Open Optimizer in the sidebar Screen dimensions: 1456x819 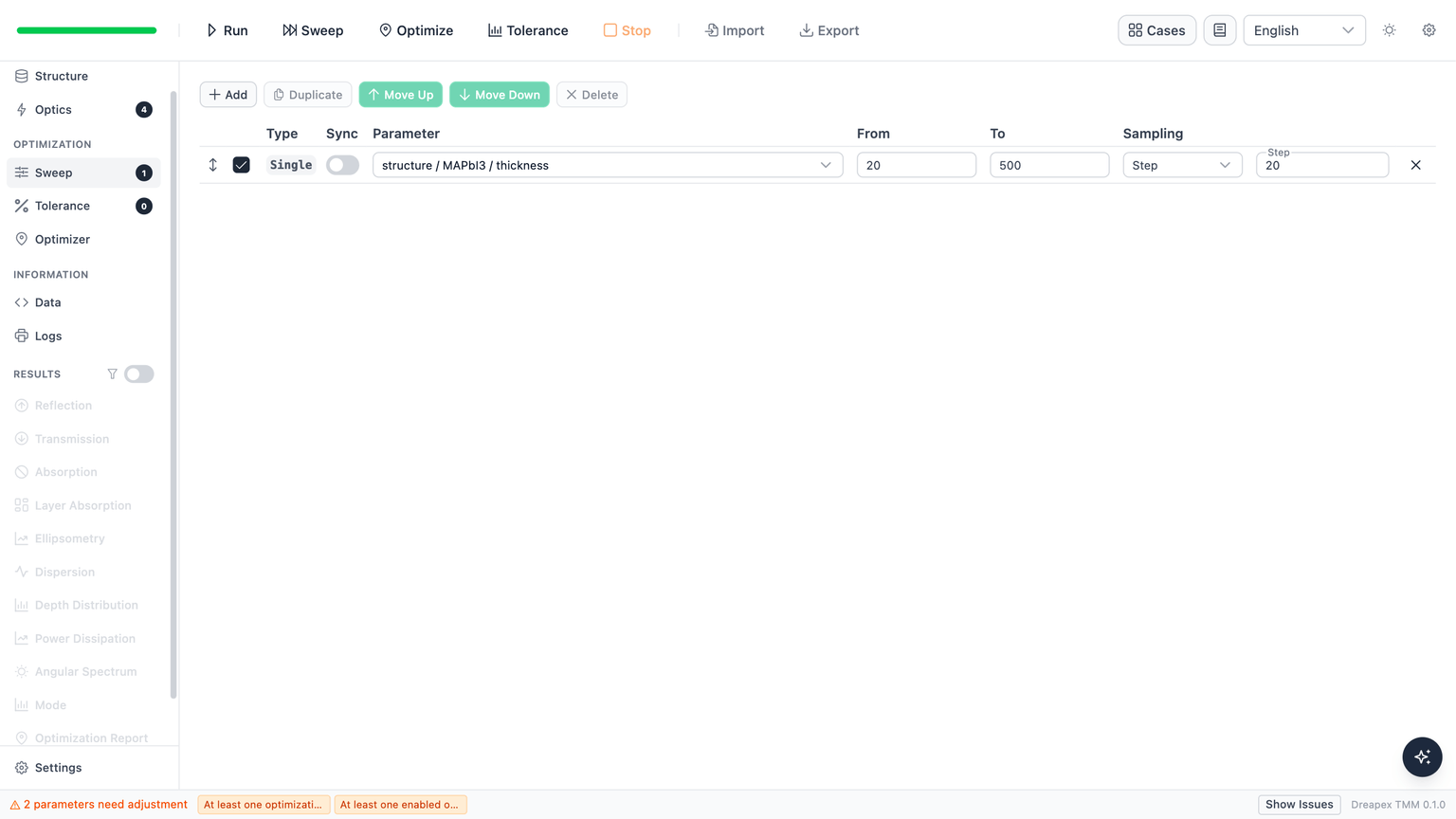[83, 240]
